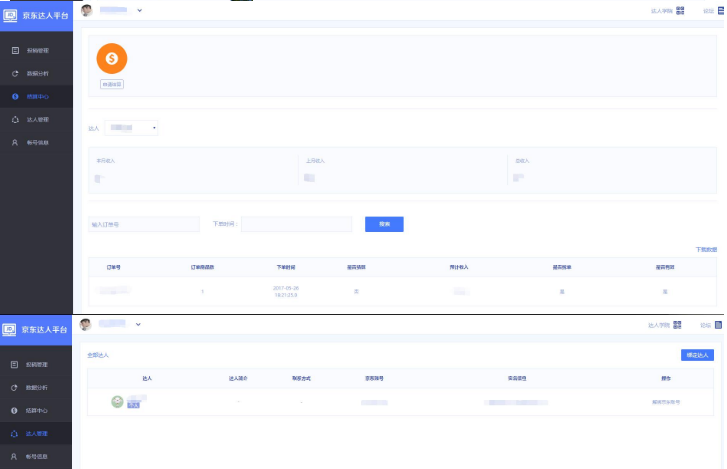The image size is (727, 469).
Task: Open 帐号信息 in the lower sidebar
Action: (37, 456)
